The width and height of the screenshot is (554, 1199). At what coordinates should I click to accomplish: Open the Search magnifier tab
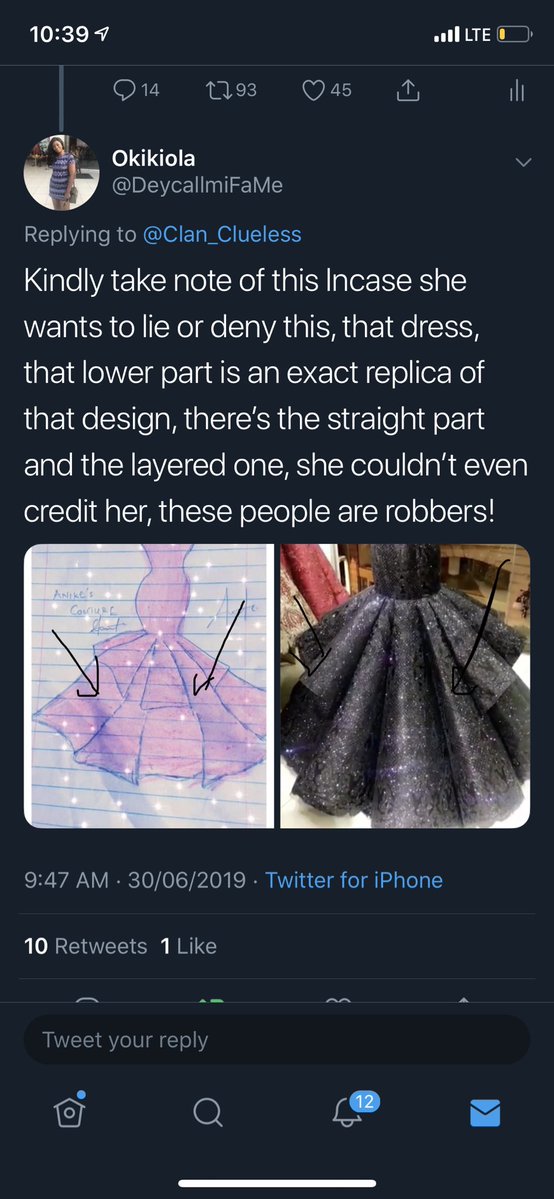tap(207, 1112)
